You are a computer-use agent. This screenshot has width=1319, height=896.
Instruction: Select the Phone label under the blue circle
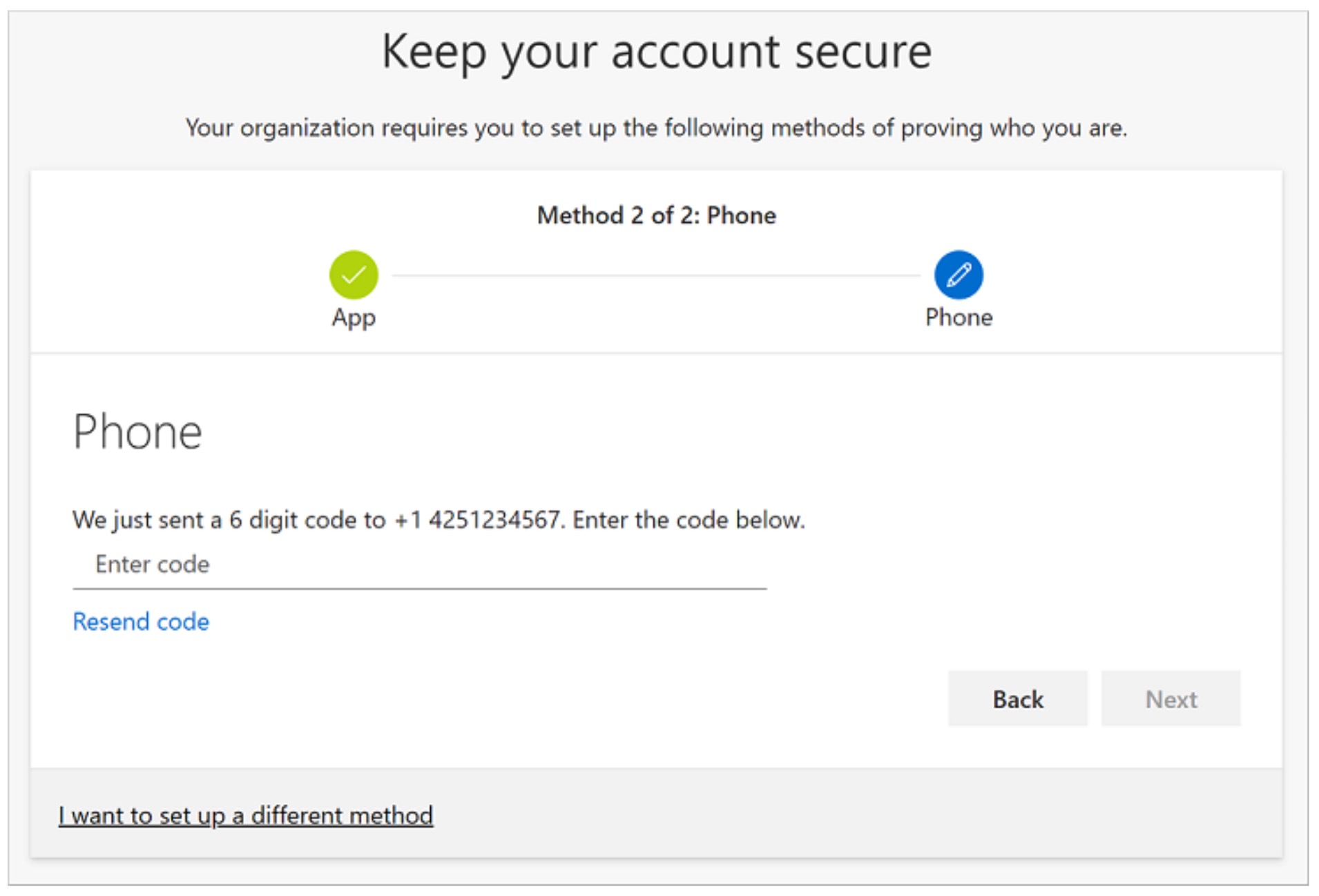coord(959,318)
